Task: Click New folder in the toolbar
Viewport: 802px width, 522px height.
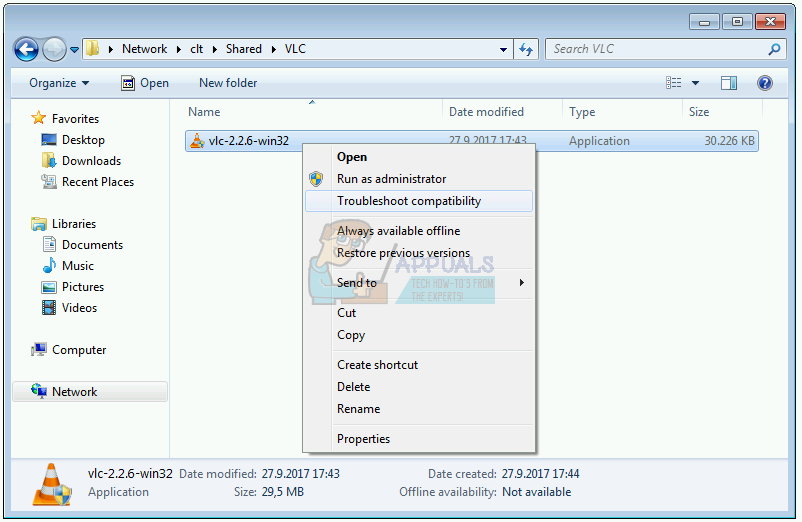Action: 228,83
